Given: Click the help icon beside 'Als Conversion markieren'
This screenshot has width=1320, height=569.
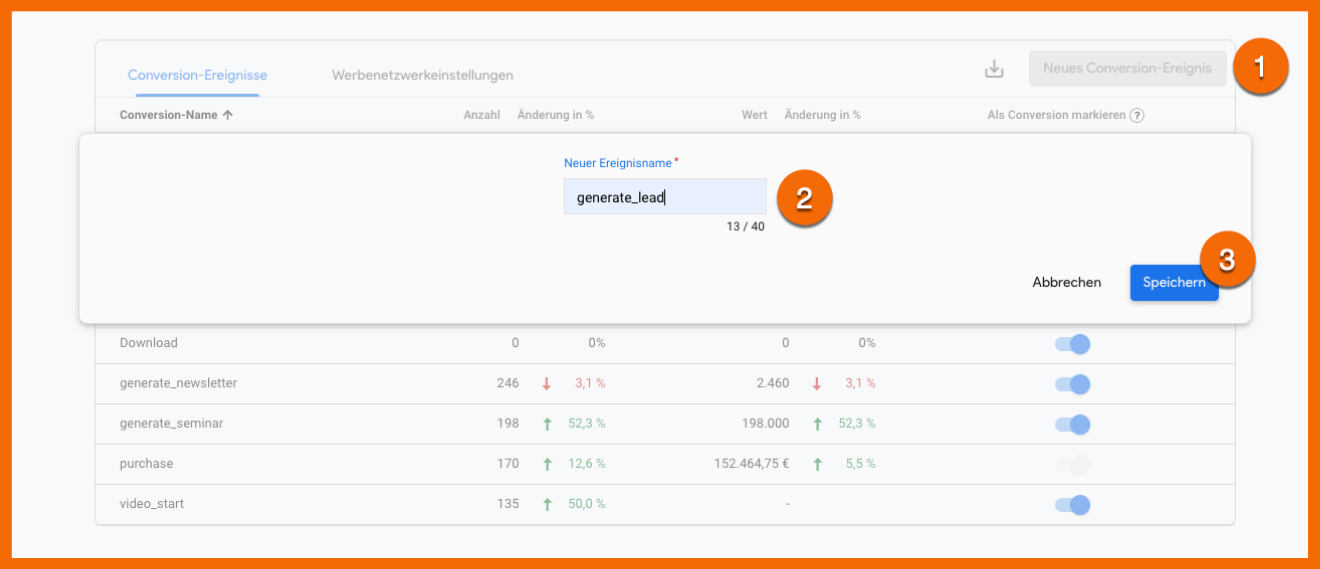Looking at the screenshot, I should [1137, 115].
